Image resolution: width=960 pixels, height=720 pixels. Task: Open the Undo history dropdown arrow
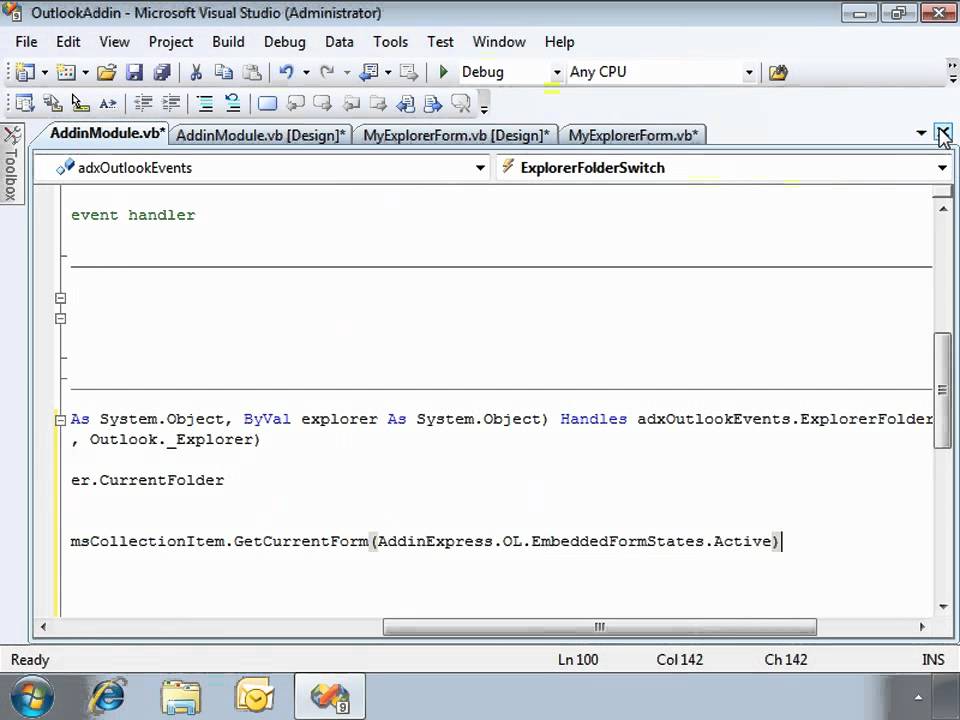click(x=306, y=73)
